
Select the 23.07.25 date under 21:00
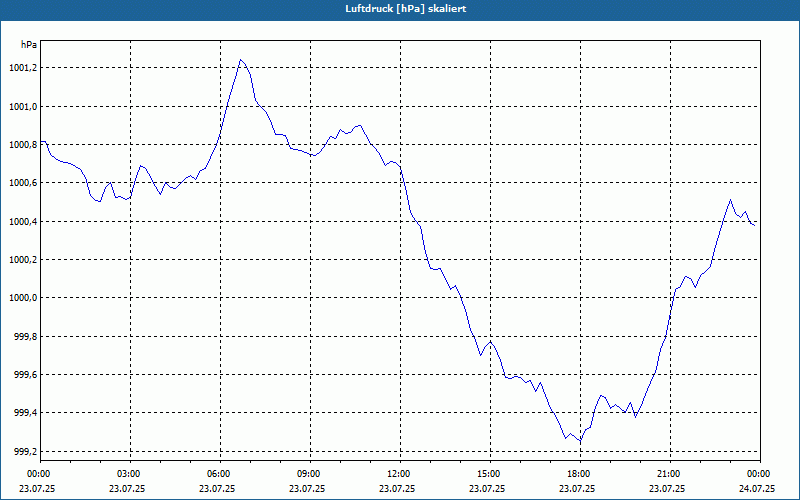[x=667, y=488]
